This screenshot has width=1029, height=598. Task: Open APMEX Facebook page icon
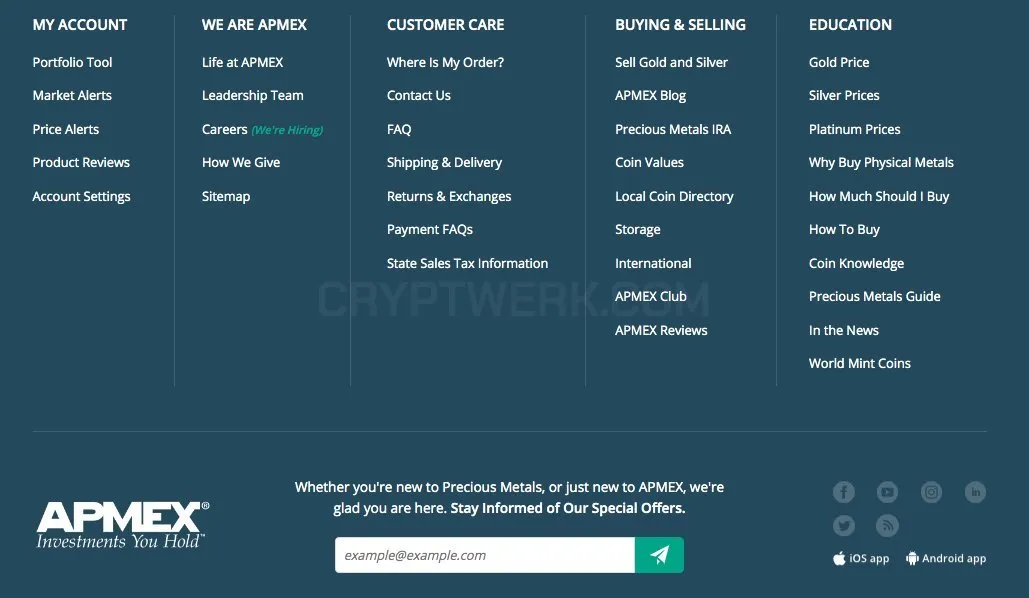(843, 492)
